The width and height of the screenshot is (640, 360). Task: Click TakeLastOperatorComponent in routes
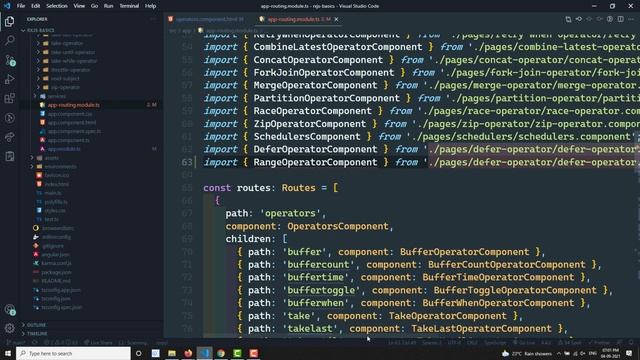(x=481, y=329)
